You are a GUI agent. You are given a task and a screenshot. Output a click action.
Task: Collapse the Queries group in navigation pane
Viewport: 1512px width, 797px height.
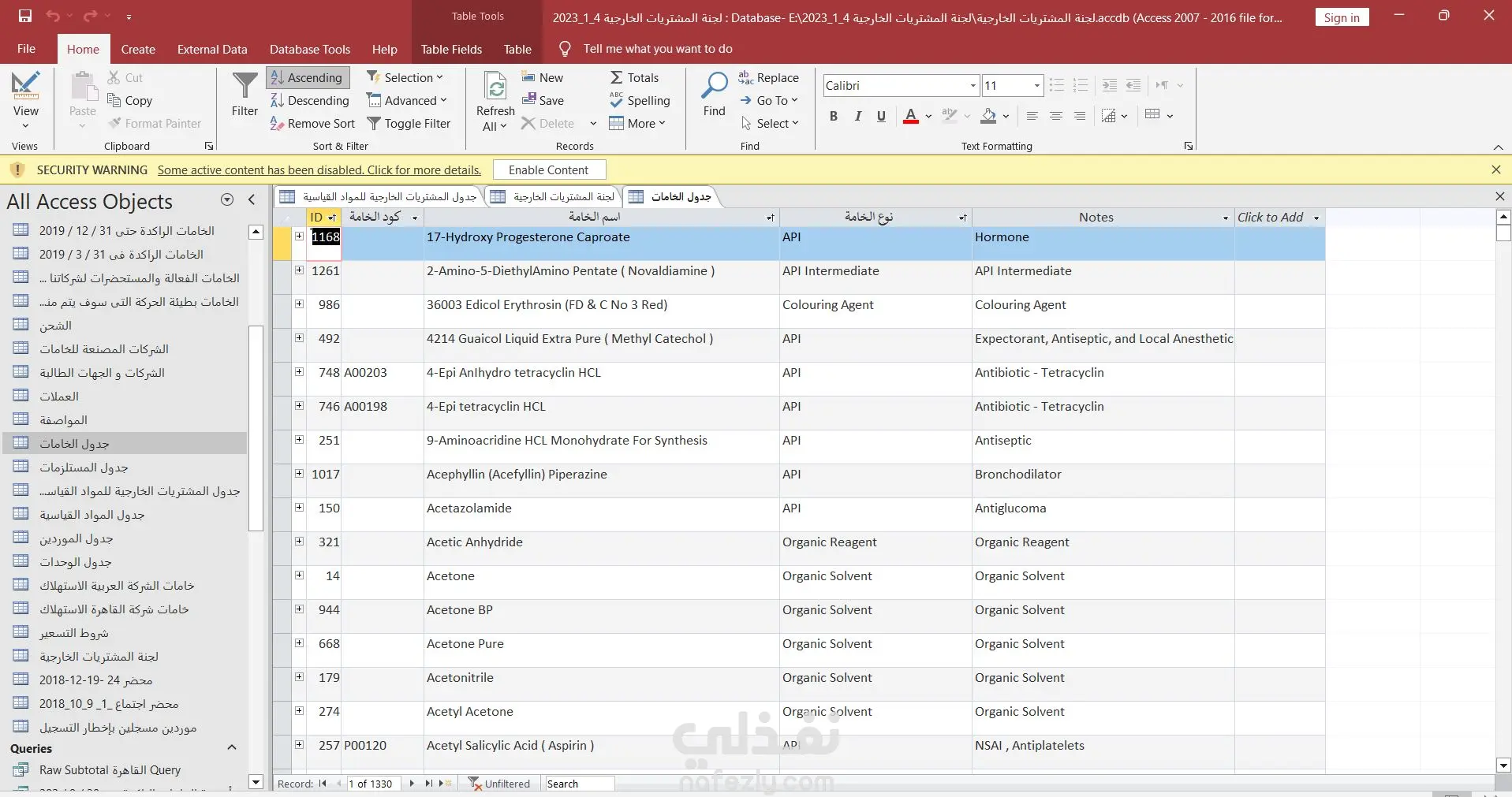click(x=232, y=747)
